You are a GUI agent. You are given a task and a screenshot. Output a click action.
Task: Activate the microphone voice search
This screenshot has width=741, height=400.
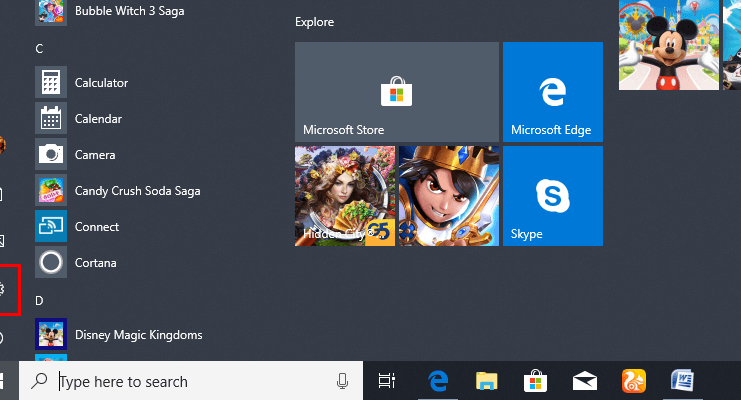tap(343, 381)
